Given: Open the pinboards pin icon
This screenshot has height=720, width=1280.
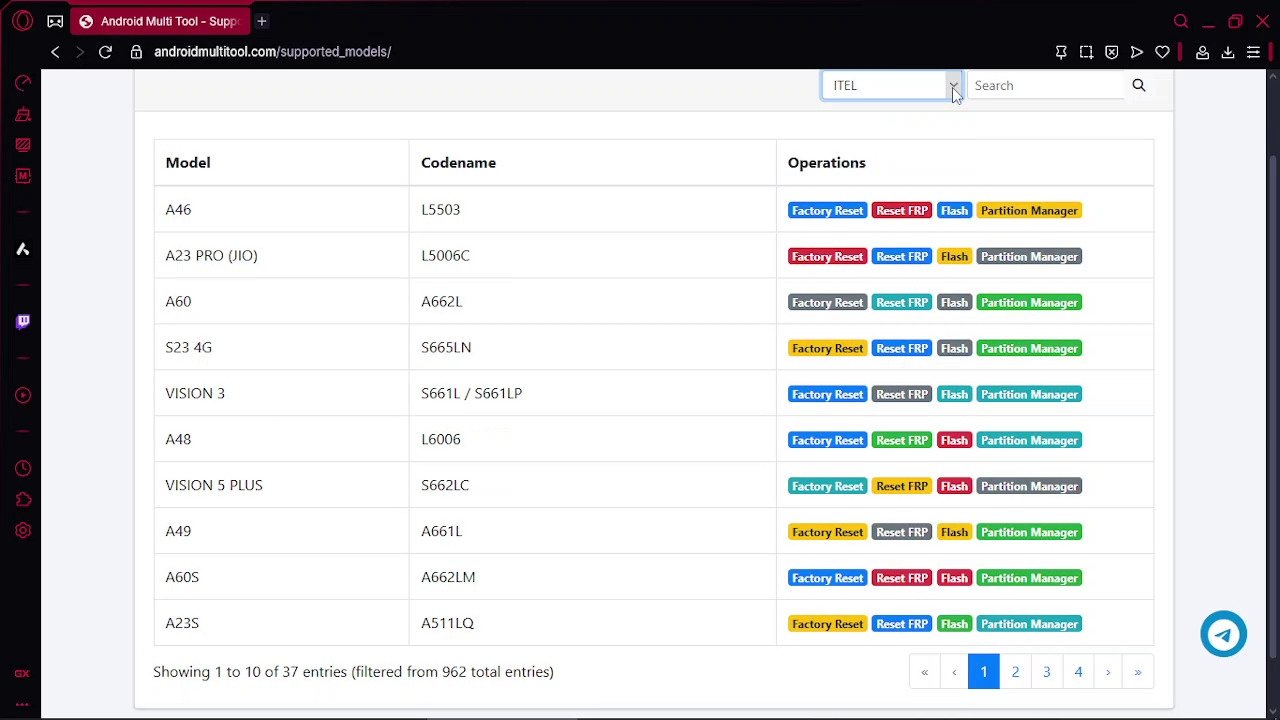Looking at the screenshot, I should coord(1061,52).
